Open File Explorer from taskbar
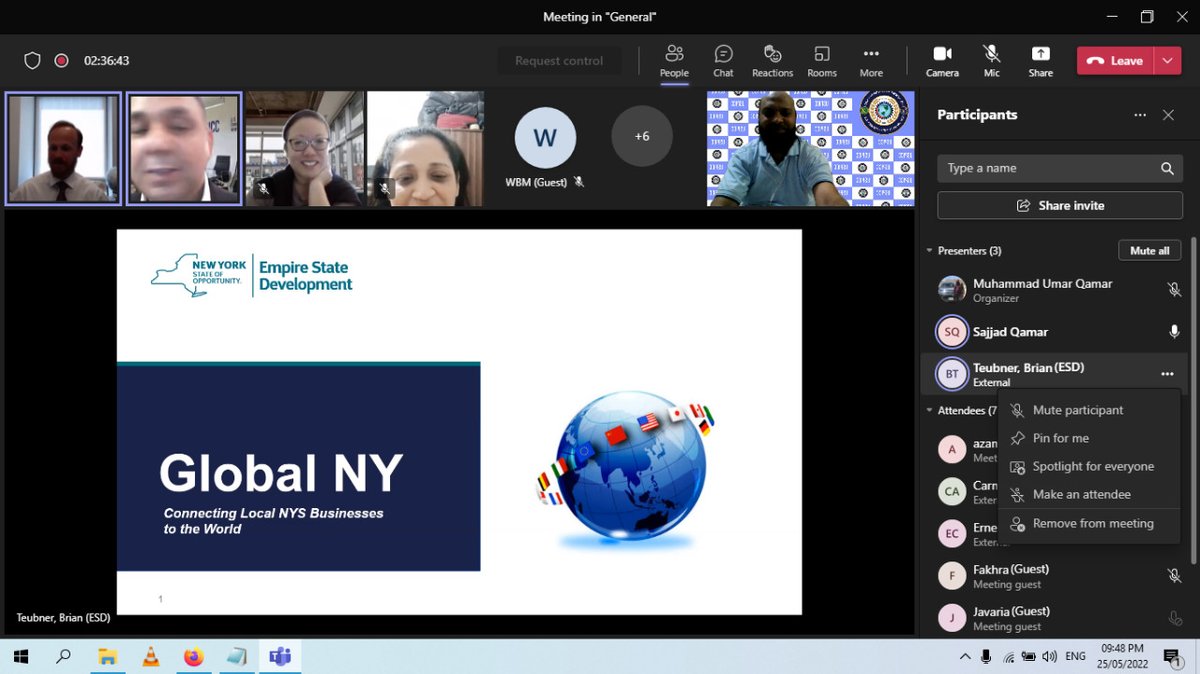 (x=107, y=657)
